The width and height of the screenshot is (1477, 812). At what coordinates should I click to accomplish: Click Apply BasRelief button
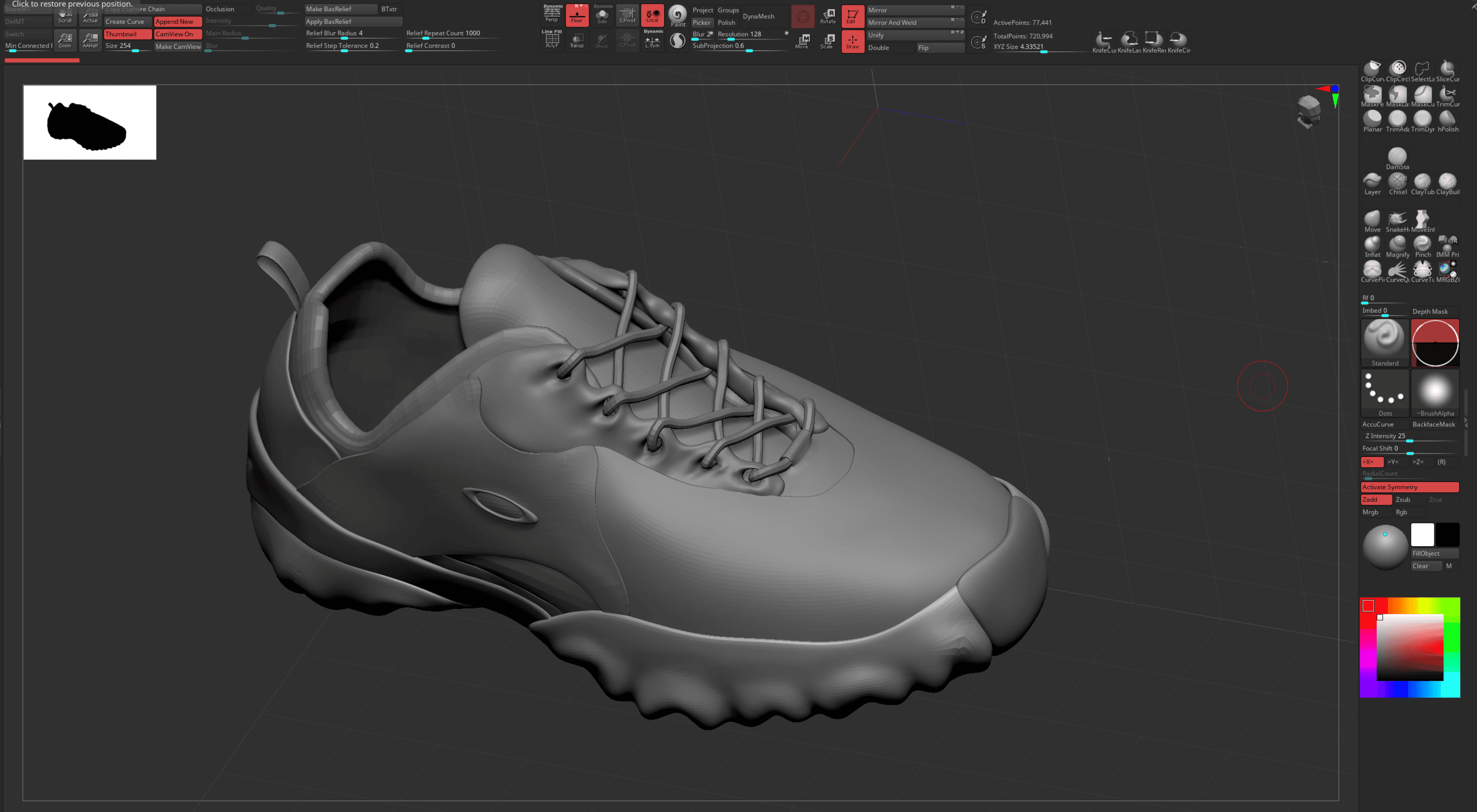(x=354, y=22)
